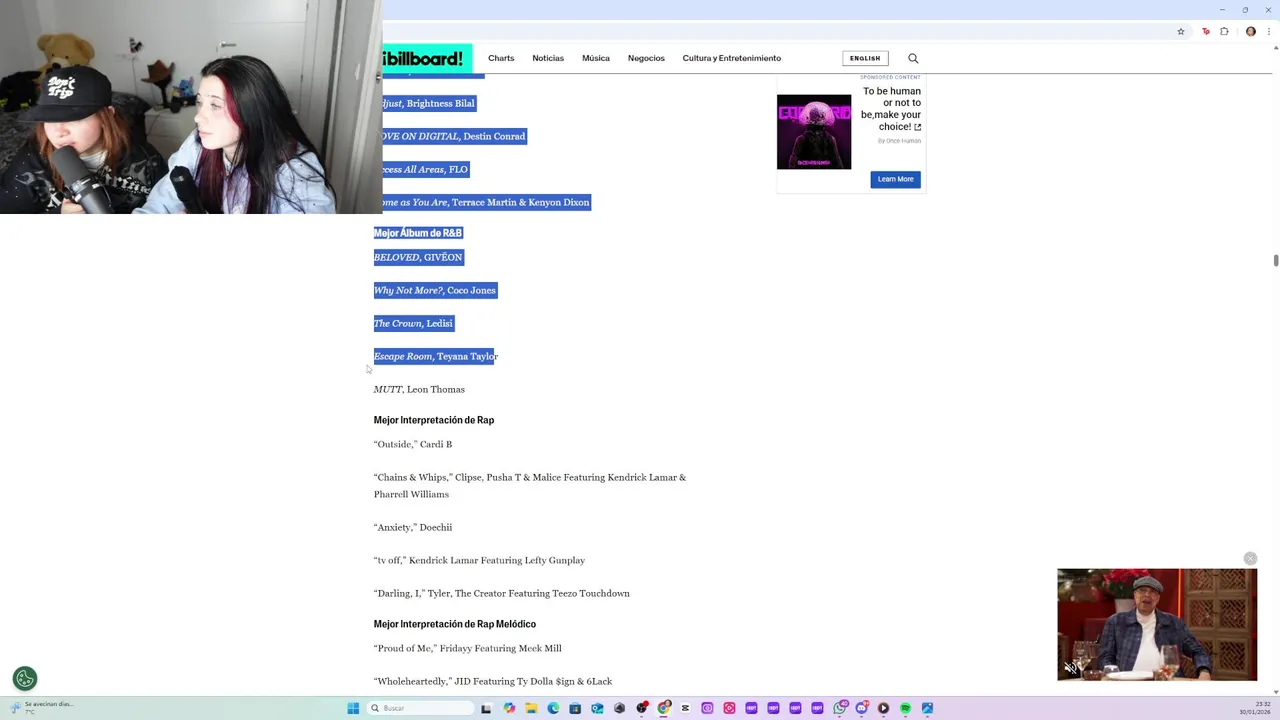Click 'Wholeheartedly, JID' nominee
This screenshot has height=720, width=1280.
coord(493,681)
